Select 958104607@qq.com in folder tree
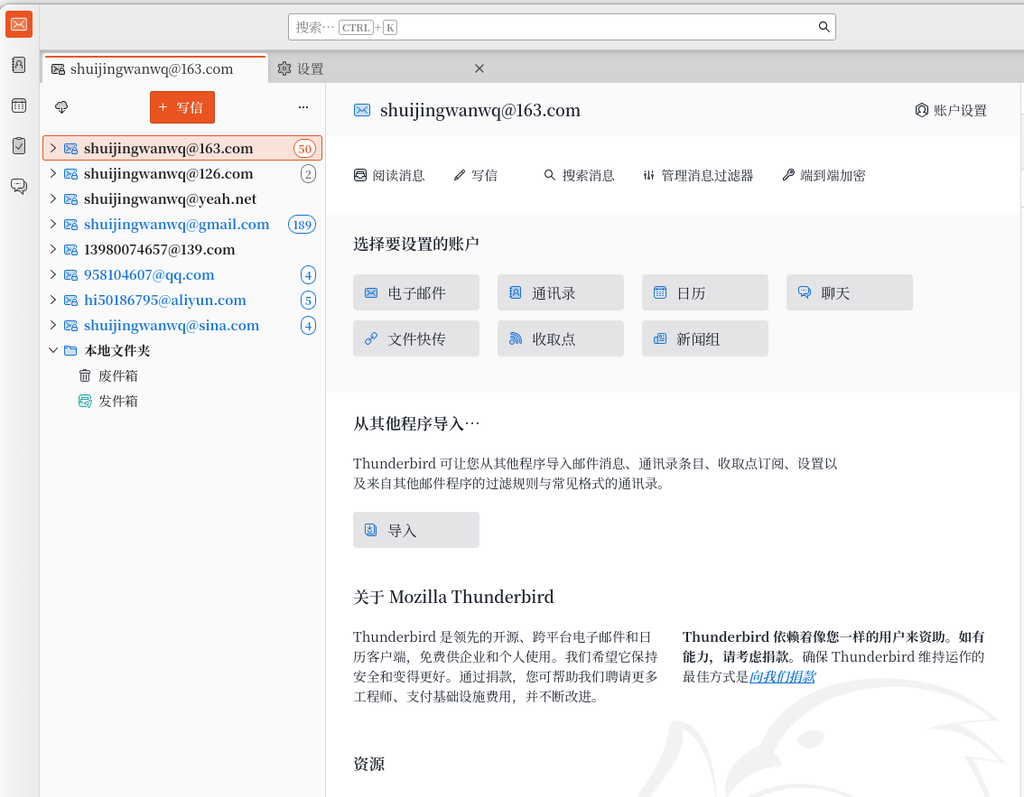The height and width of the screenshot is (797, 1024). tap(182, 274)
